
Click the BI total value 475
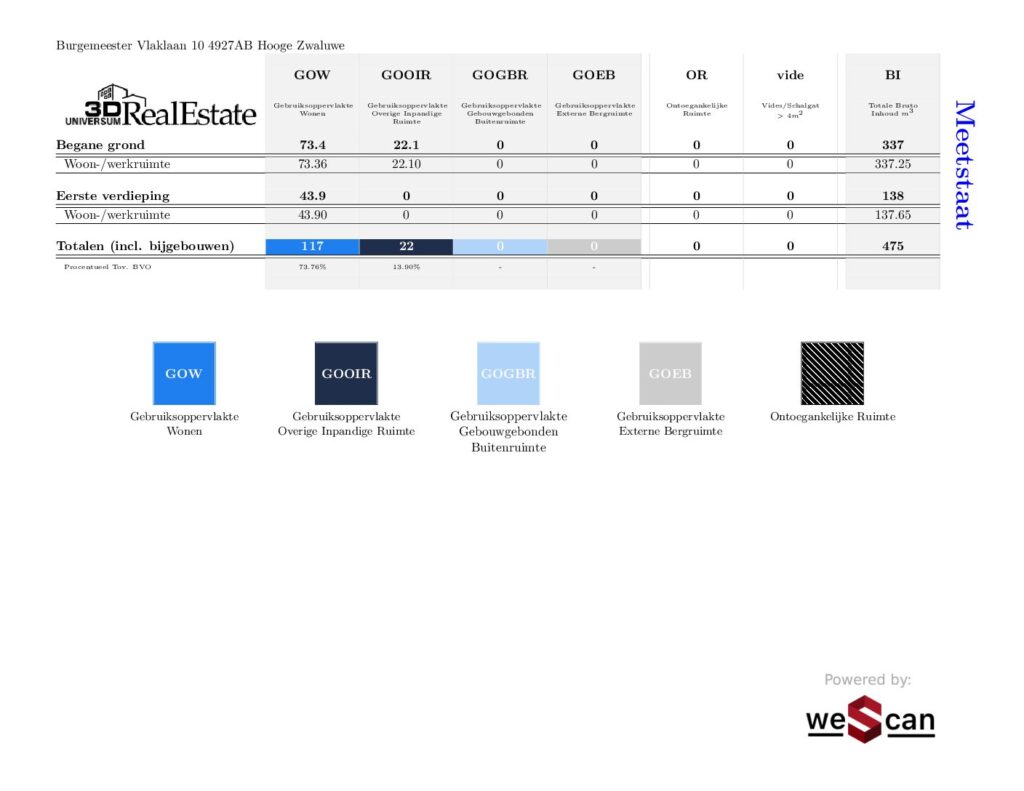pyautogui.click(x=892, y=246)
